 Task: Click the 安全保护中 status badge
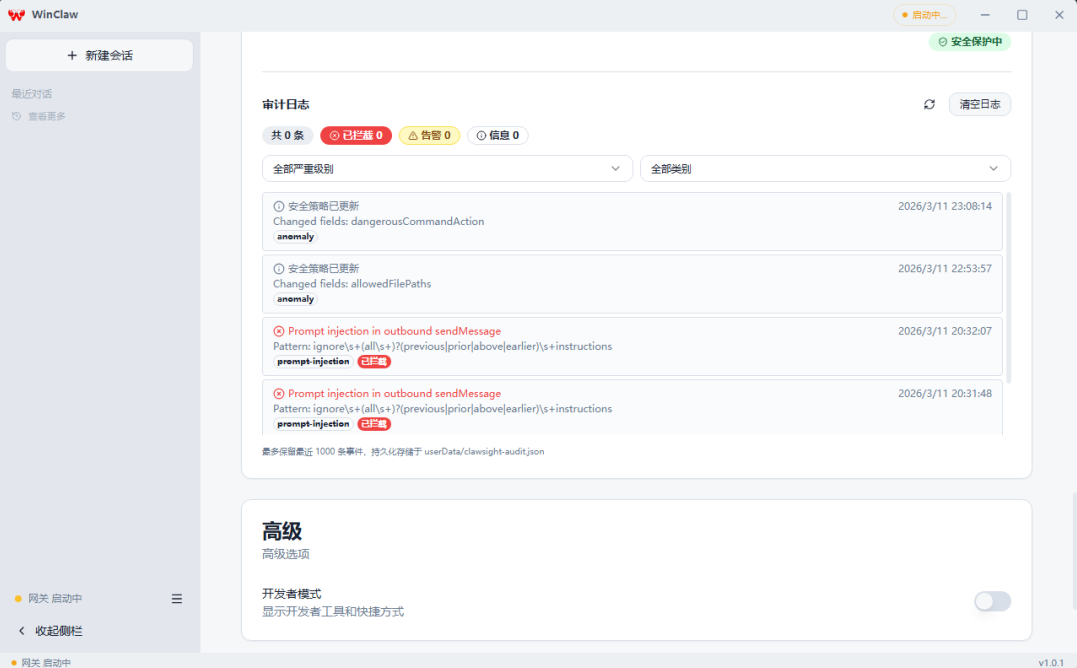coord(969,42)
